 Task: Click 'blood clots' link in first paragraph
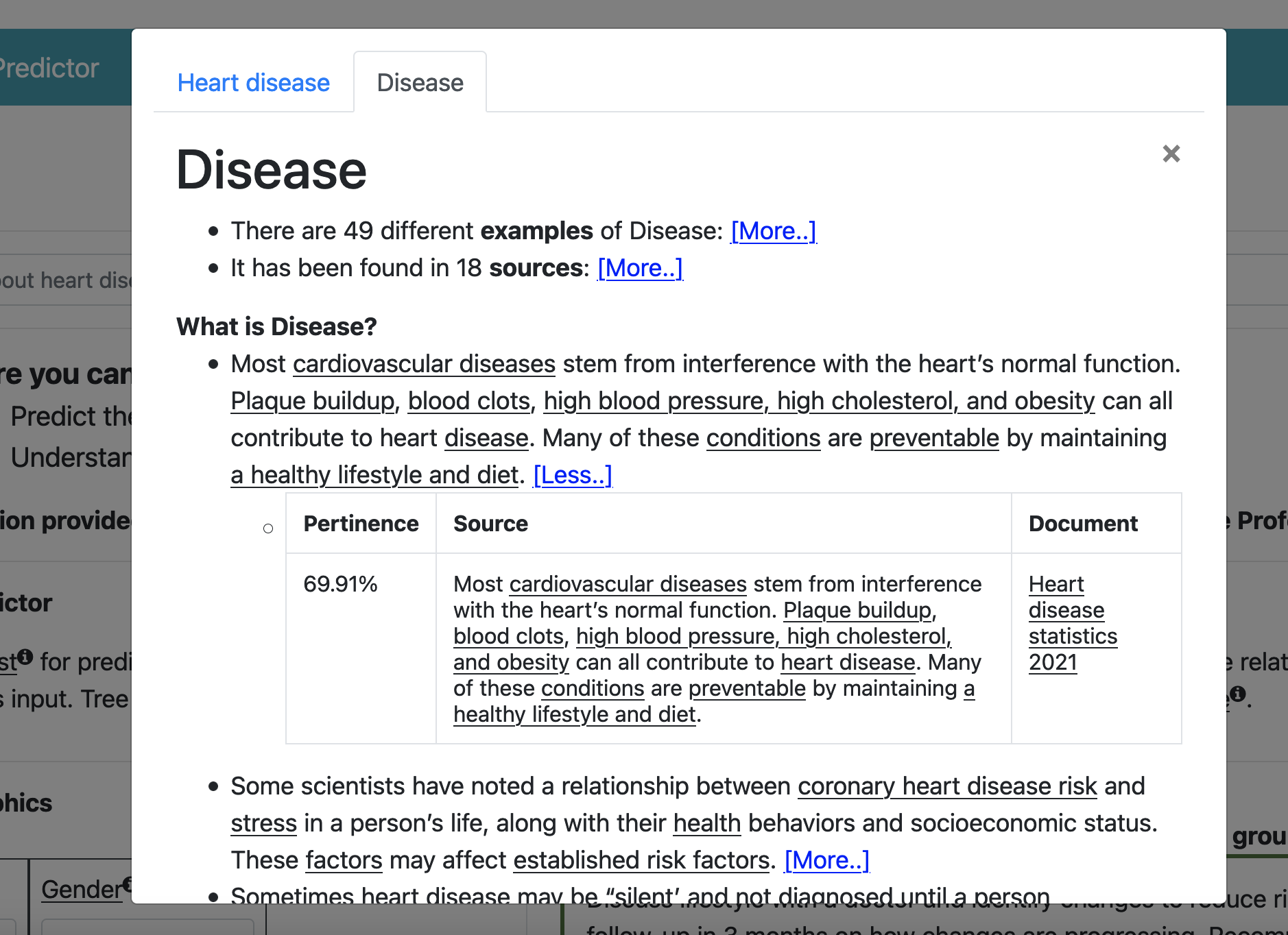[x=469, y=401]
